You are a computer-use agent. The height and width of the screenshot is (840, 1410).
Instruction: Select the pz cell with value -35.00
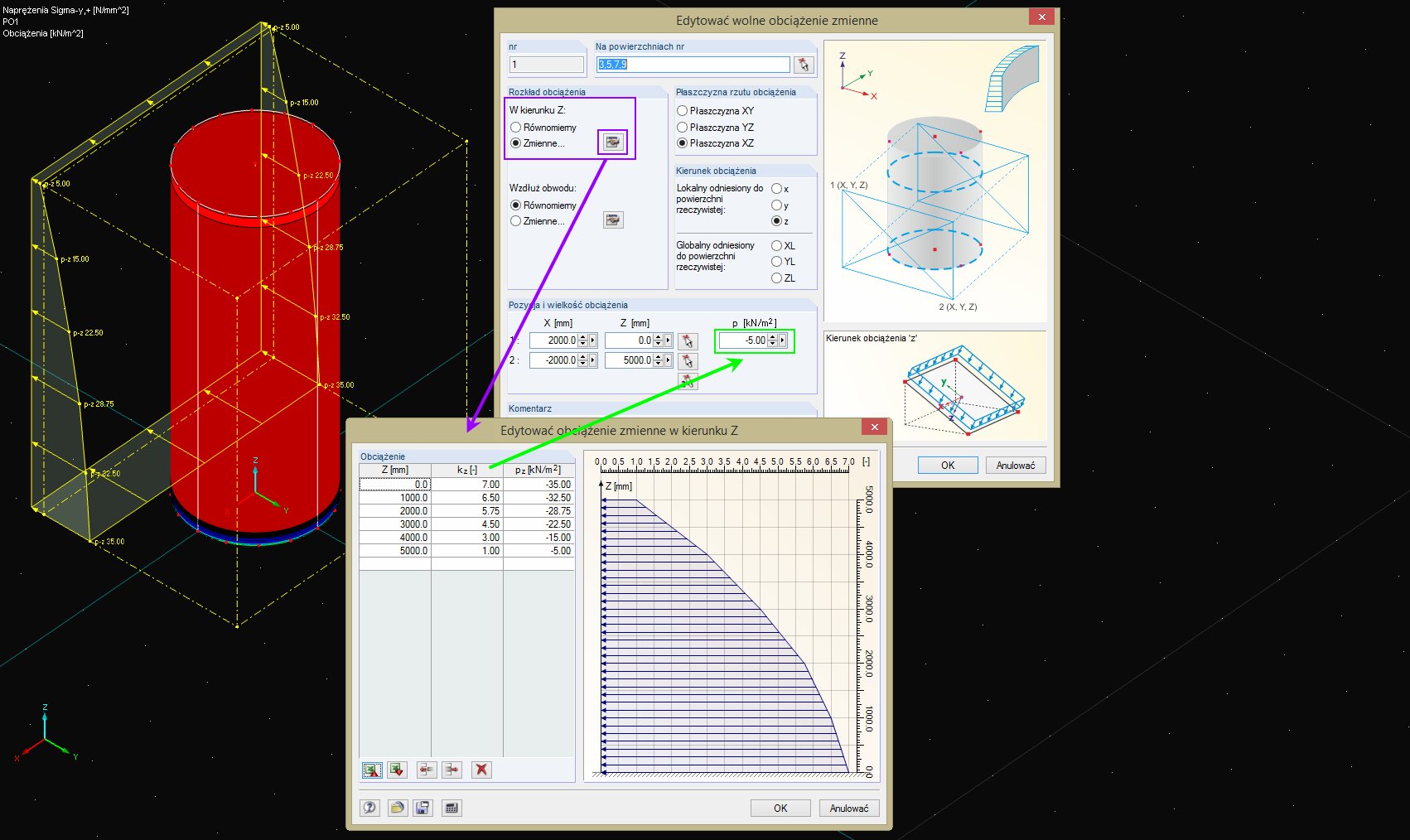click(538, 485)
